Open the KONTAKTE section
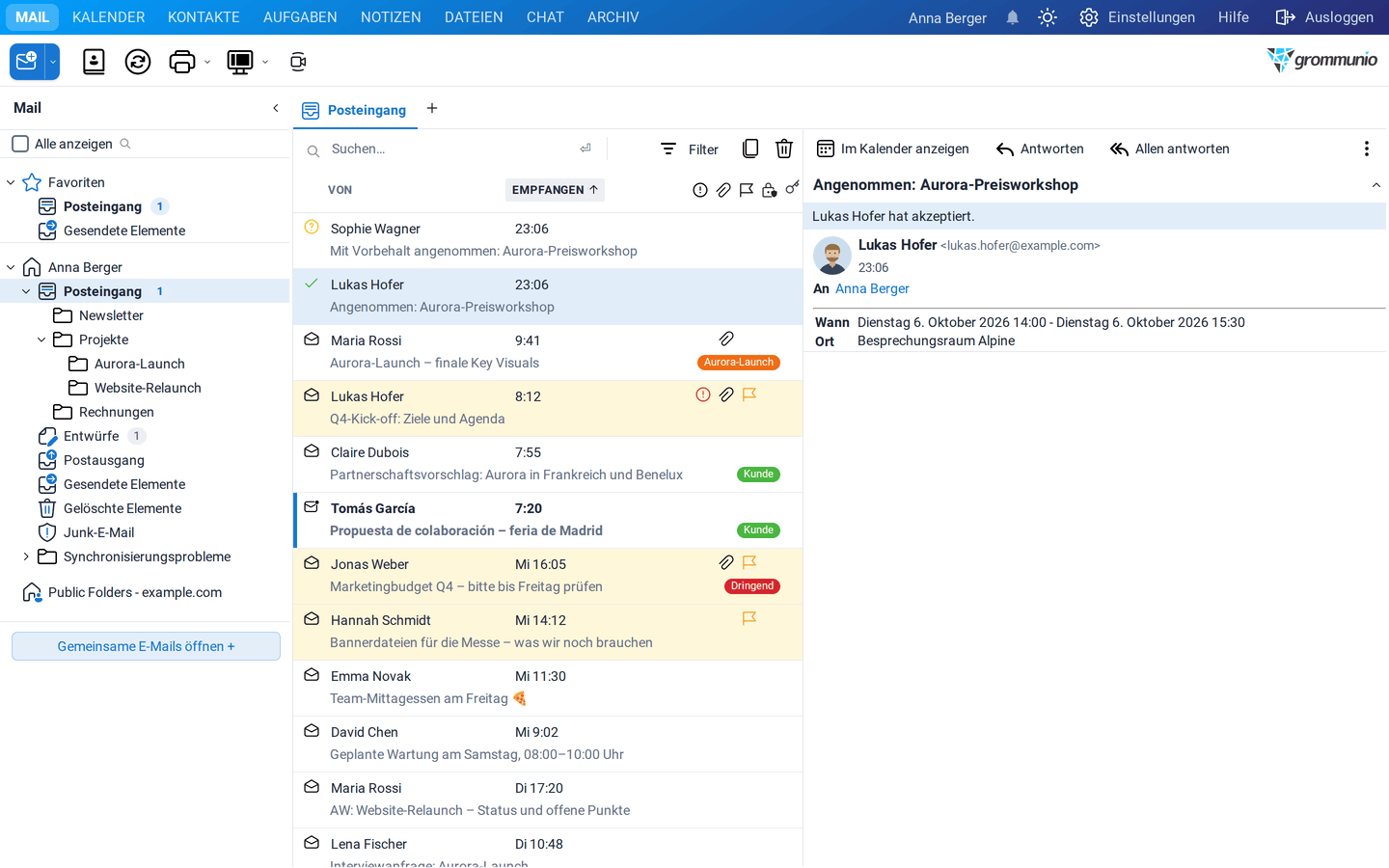Viewport: 1389px width, 868px height. [204, 17]
